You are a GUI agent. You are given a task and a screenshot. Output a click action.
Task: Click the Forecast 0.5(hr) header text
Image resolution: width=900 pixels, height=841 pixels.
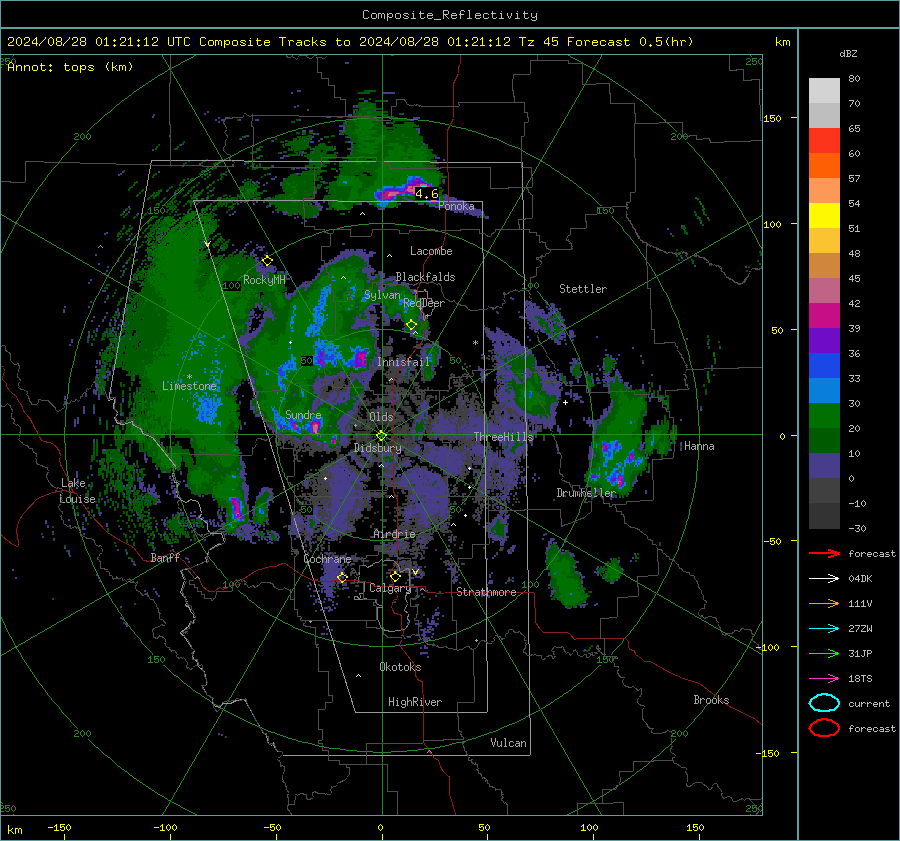[630, 42]
